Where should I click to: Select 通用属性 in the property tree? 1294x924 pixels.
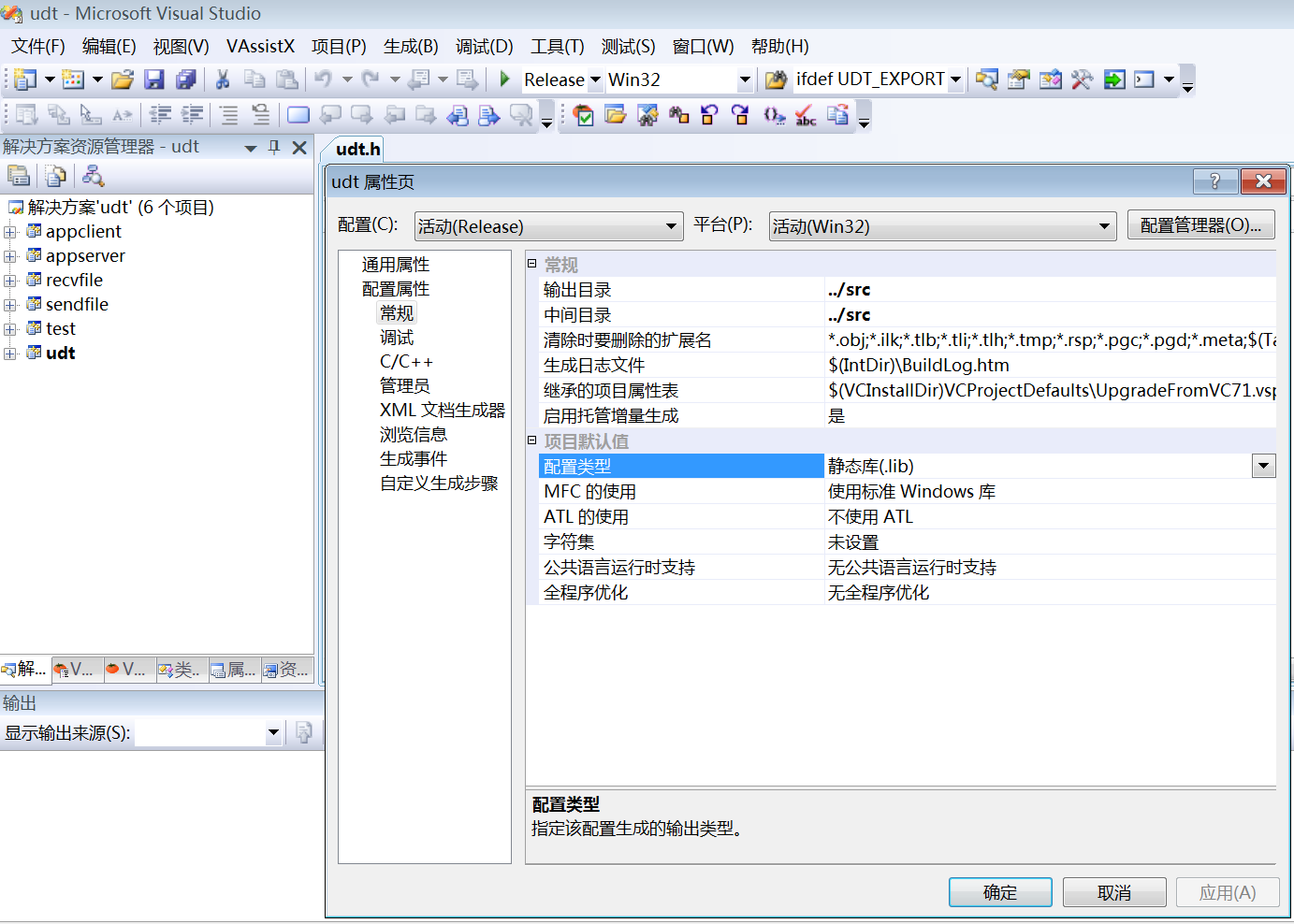click(396, 265)
